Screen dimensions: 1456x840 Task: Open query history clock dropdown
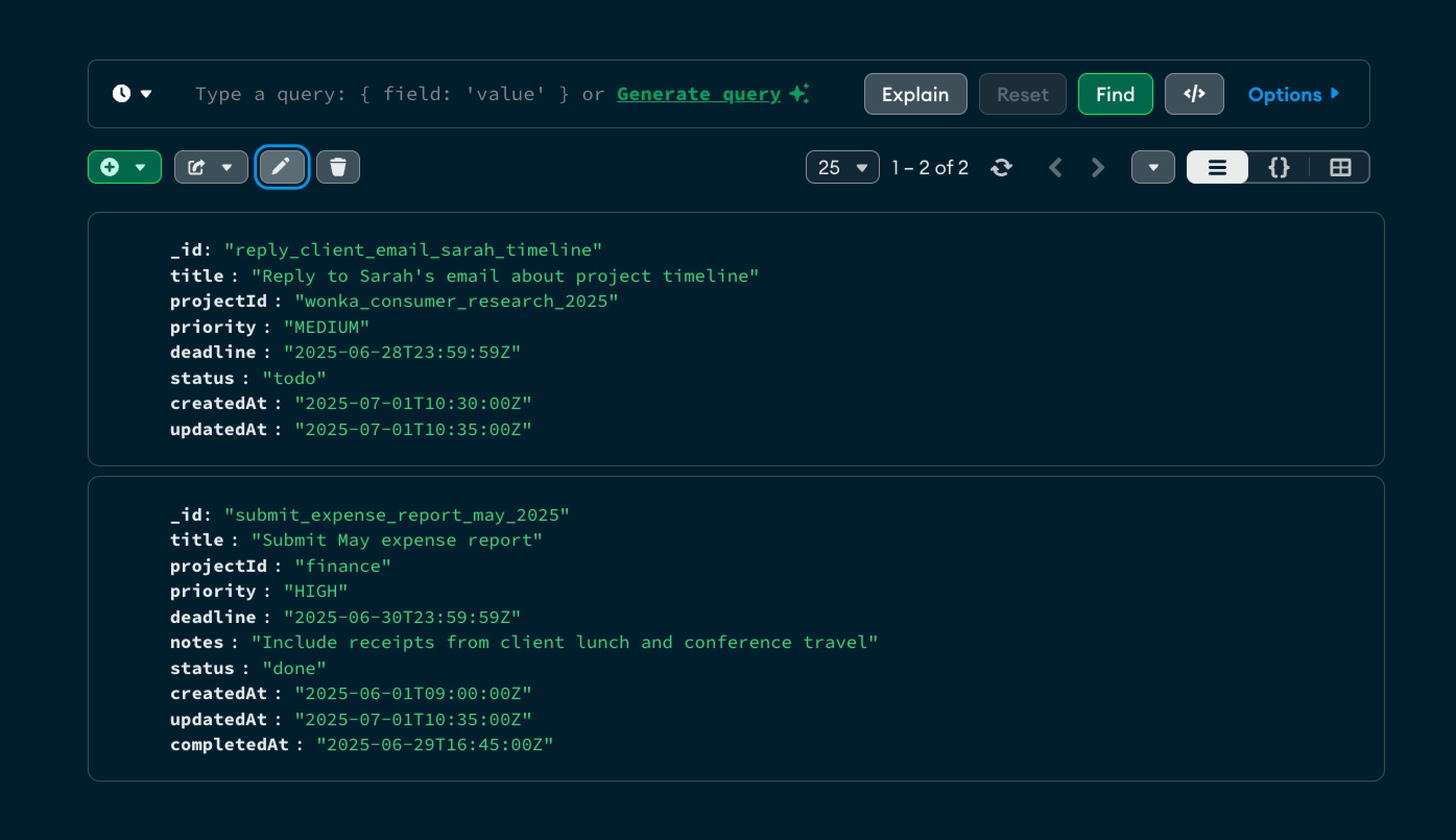tap(132, 93)
